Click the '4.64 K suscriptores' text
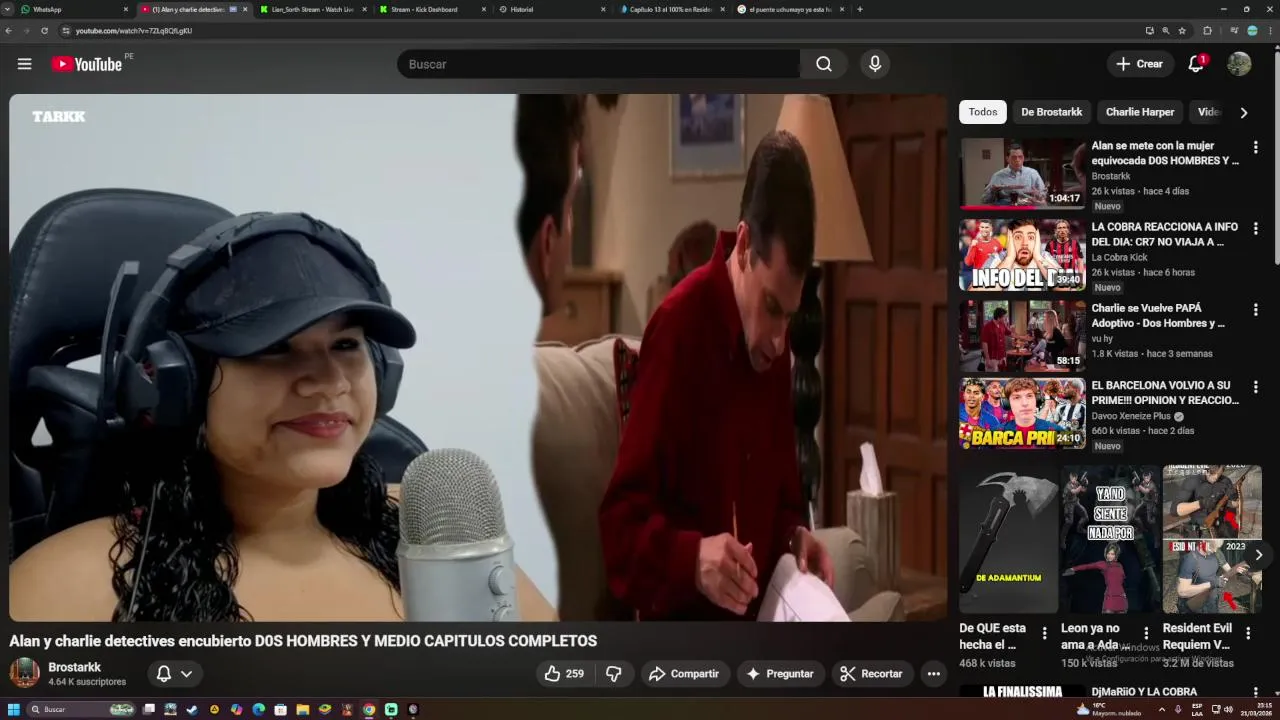1280x720 pixels. coord(87,682)
